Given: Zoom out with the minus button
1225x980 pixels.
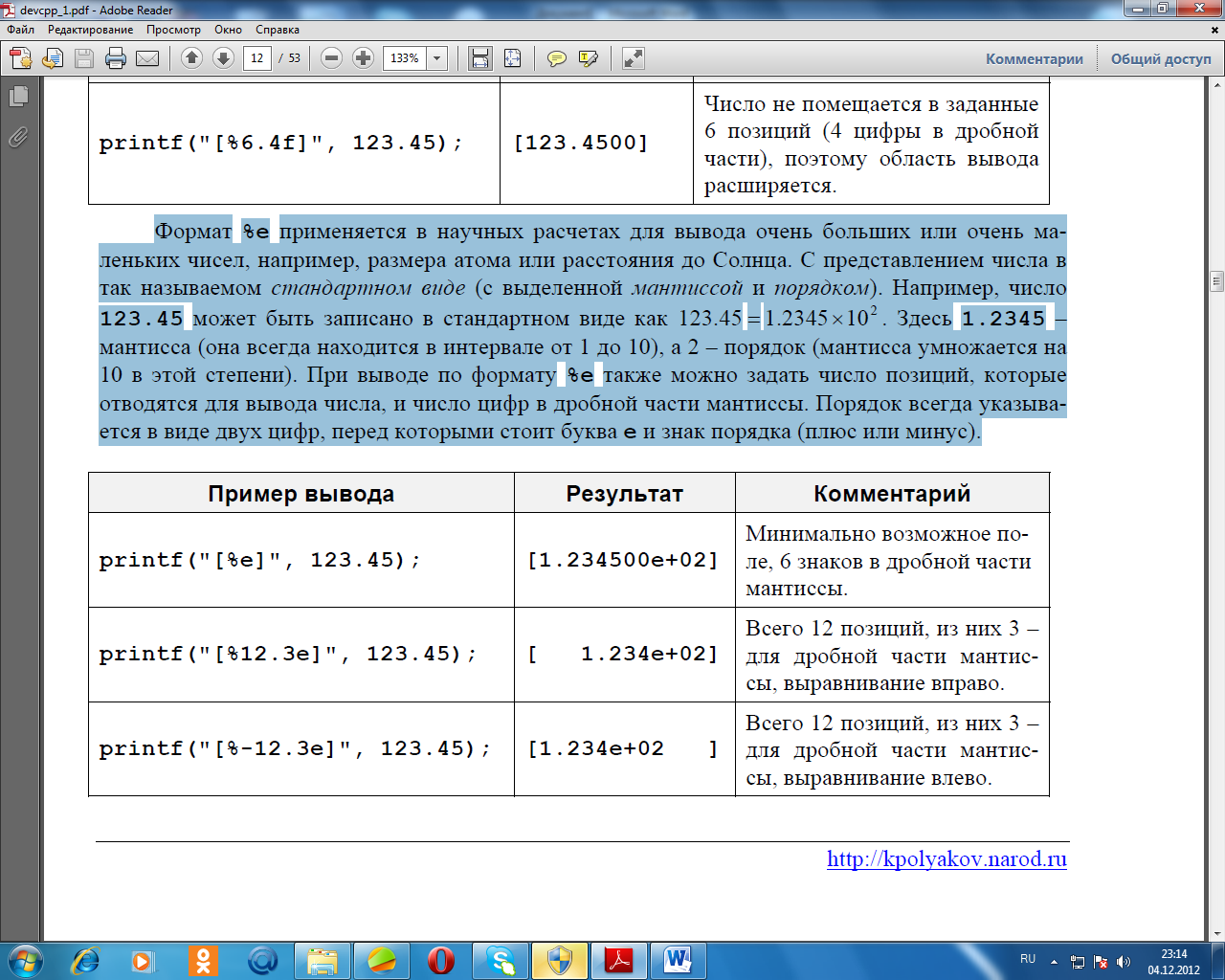Looking at the screenshot, I should tap(331, 58).
